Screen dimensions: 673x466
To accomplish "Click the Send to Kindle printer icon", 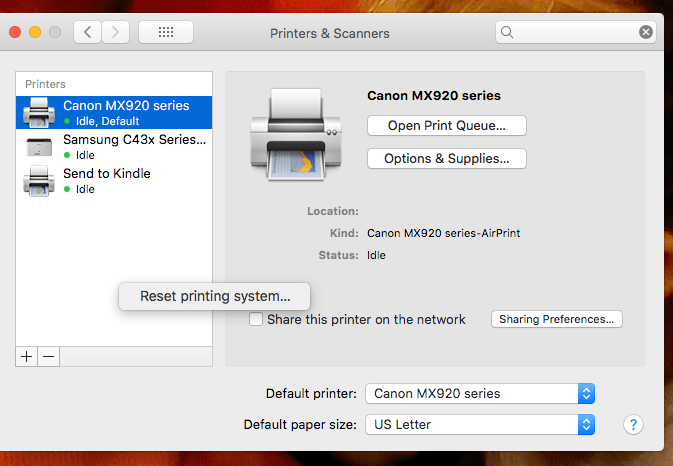I will tap(38, 181).
